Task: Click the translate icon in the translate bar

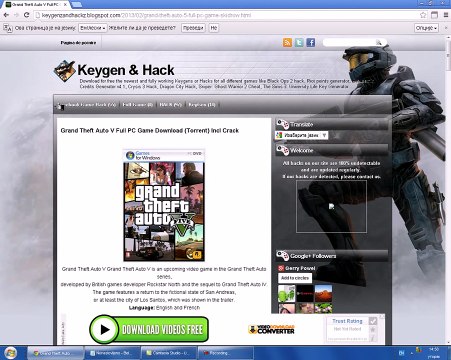Action: [8, 28]
